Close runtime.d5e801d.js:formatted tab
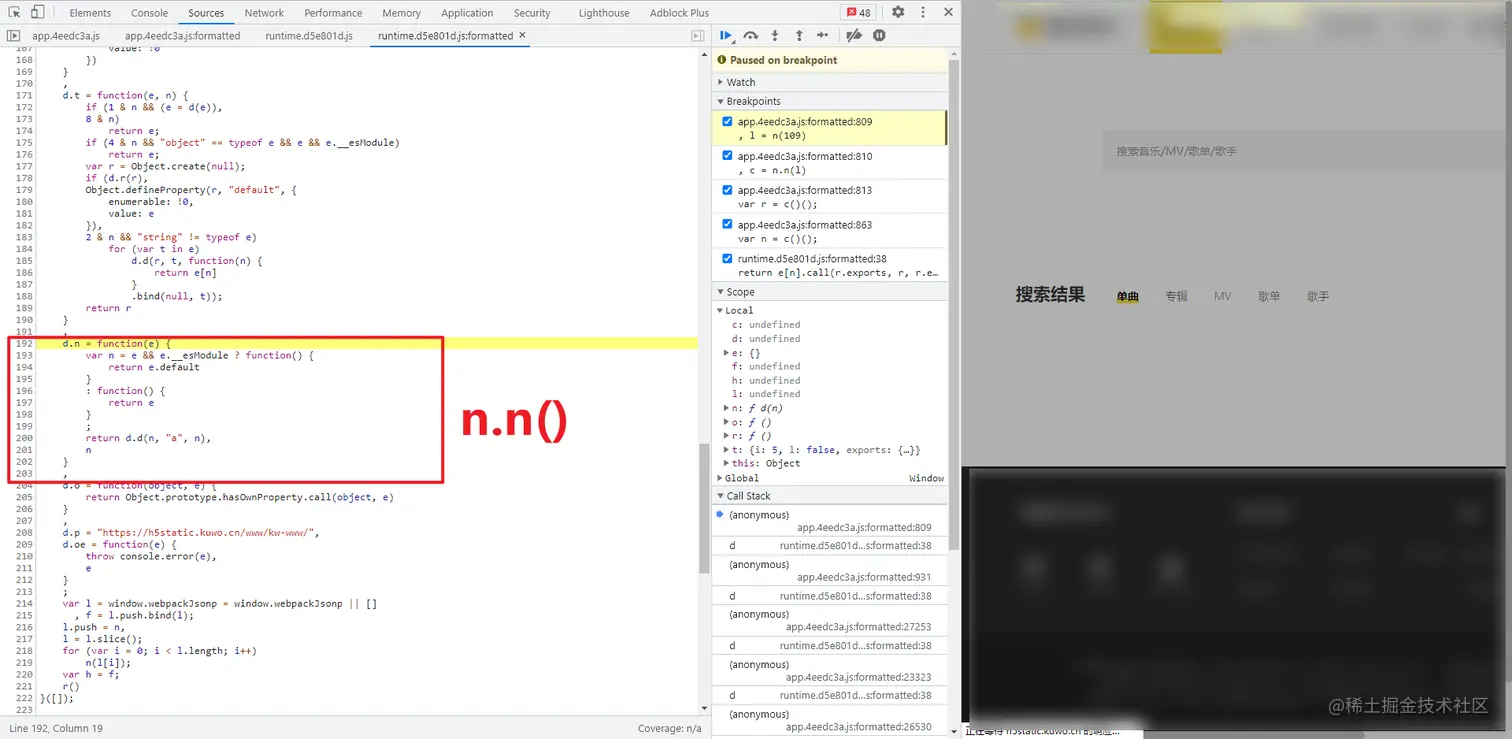The height and width of the screenshot is (739, 1512). tap(522, 35)
